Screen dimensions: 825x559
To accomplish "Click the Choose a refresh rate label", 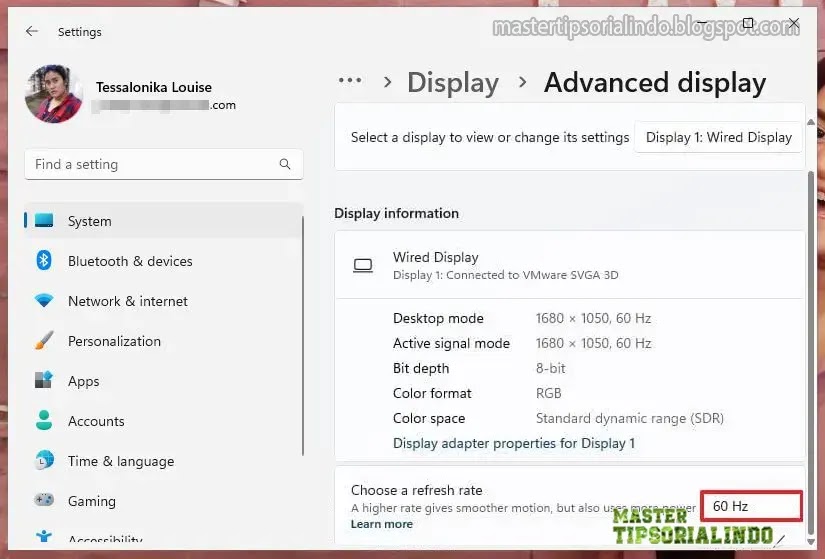I will click(x=416, y=490).
